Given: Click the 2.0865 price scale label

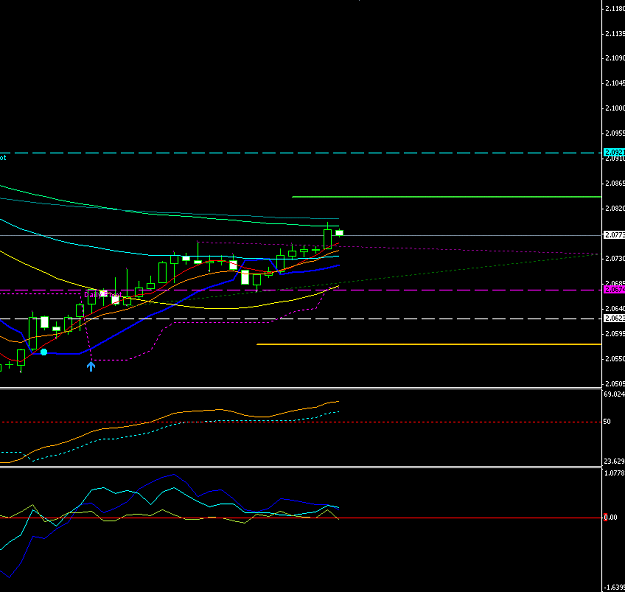Looking at the screenshot, I should [615, 183].
